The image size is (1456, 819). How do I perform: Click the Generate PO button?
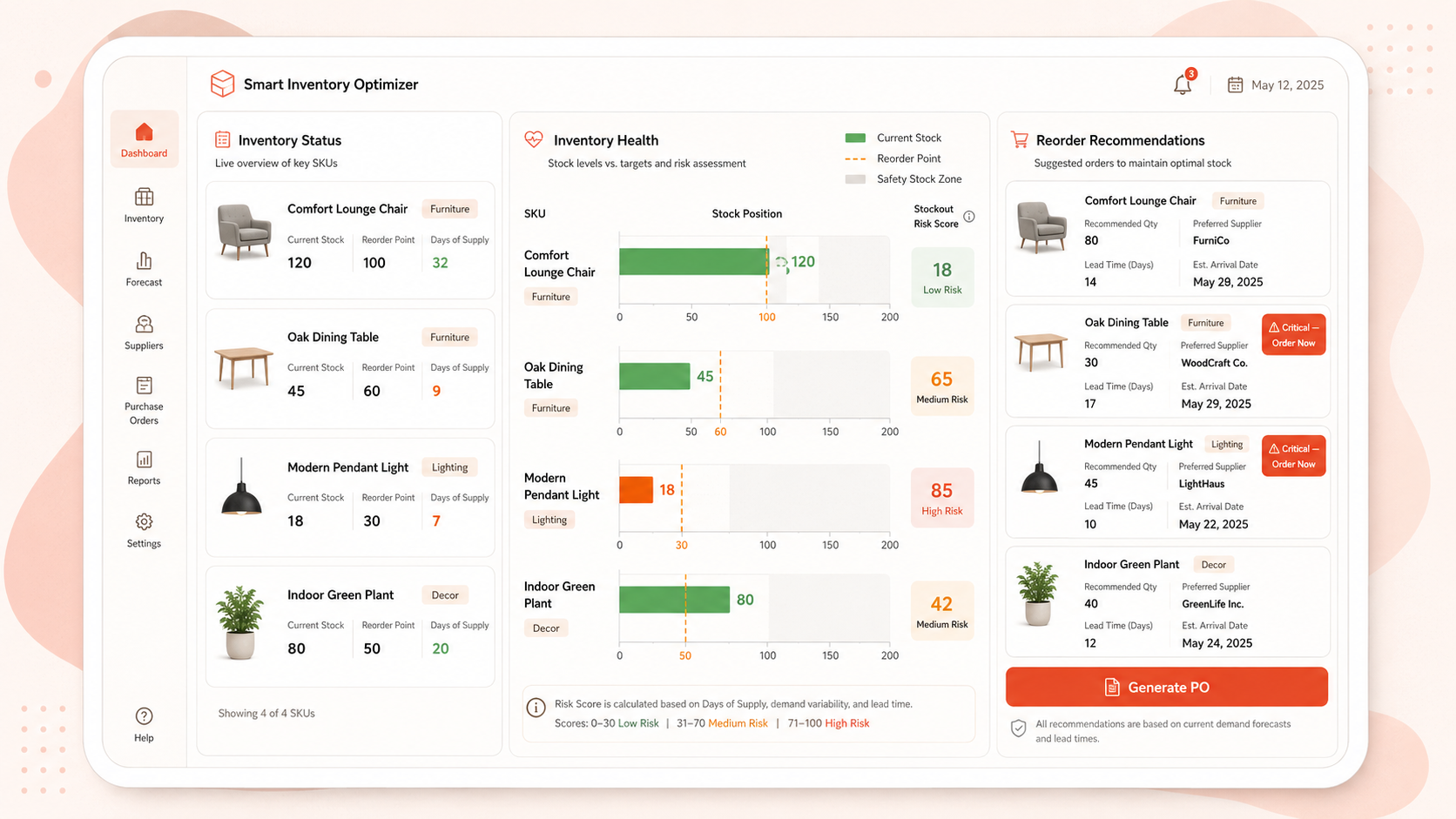[x=1167, y=687]
